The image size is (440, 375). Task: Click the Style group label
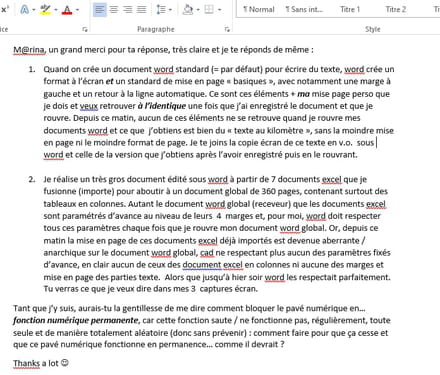point(373,29)
